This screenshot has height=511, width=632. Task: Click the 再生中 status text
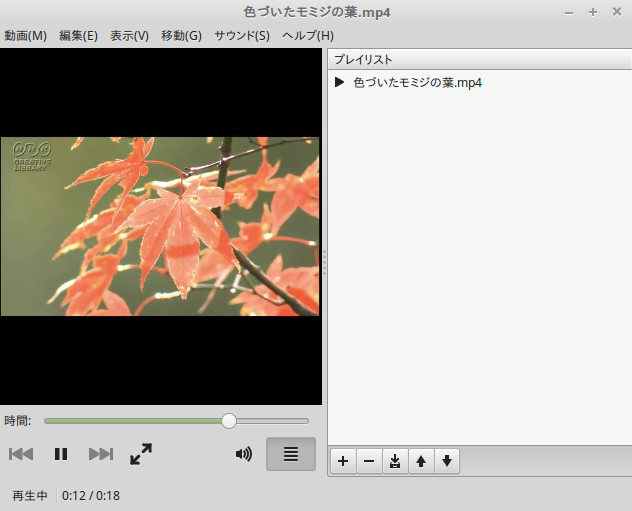tap(30, 496)
